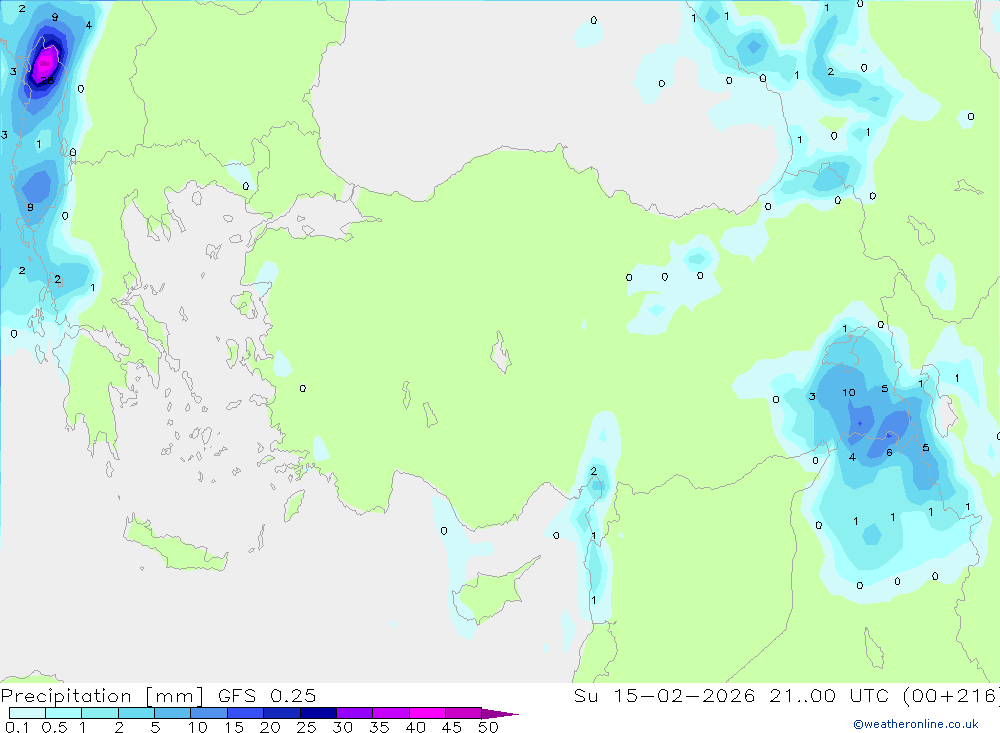Viewport: 1000px width, 733px height.
Task: Click the '10' precipitation value on the map
Action: click(848, 392)
